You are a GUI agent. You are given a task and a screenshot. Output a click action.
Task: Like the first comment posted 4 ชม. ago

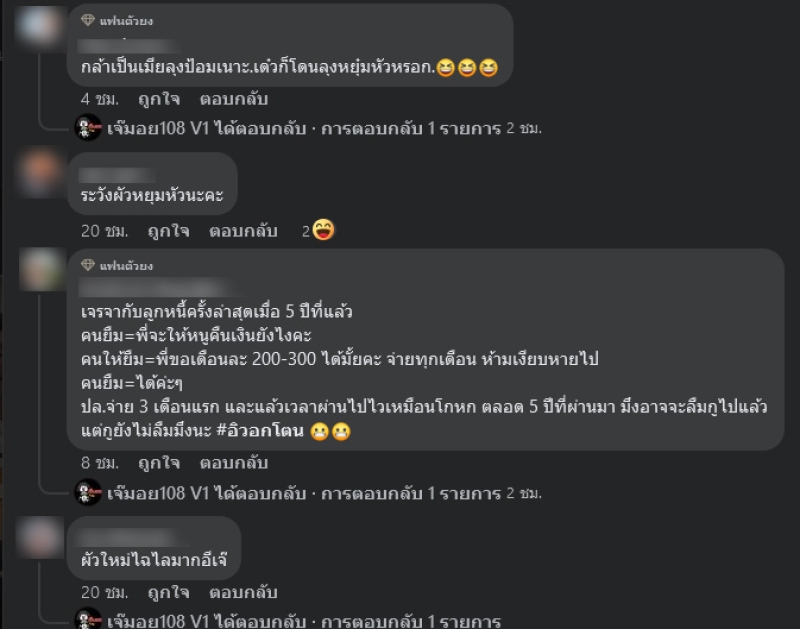click(x=159, y=99)
